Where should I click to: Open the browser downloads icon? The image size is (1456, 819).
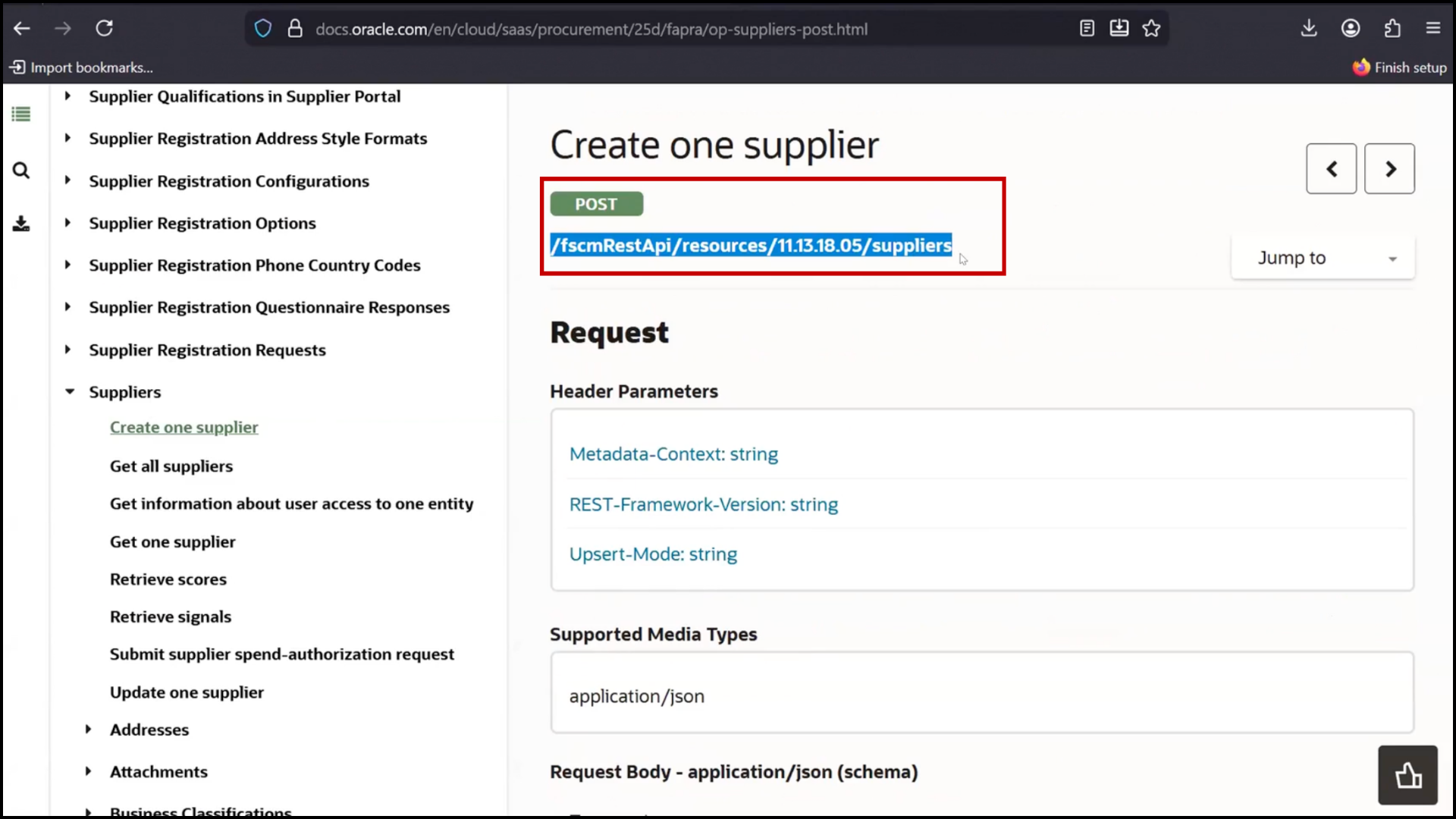point(1309,29)
